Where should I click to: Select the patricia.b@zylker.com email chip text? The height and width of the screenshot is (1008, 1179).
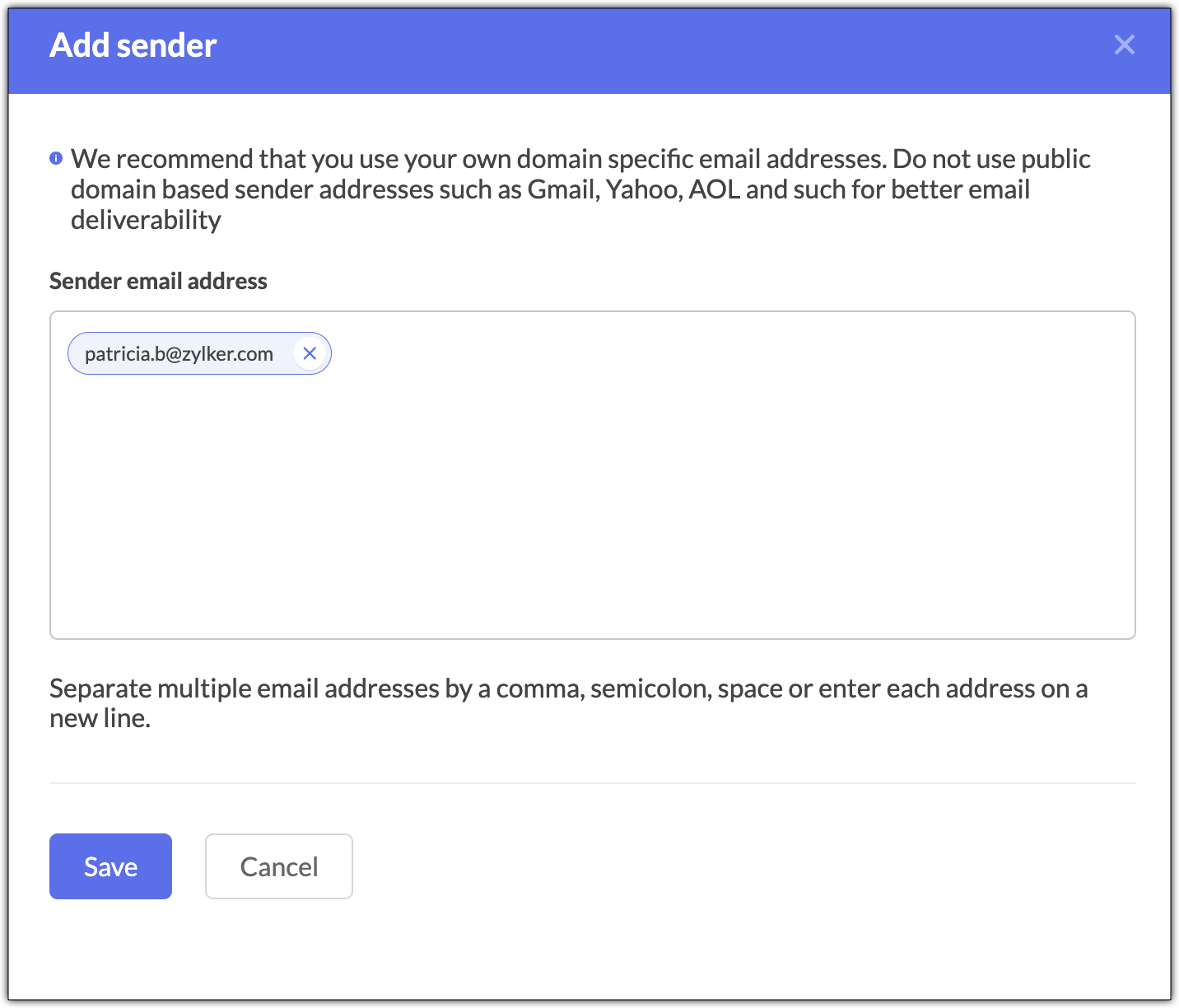point(179,354)
